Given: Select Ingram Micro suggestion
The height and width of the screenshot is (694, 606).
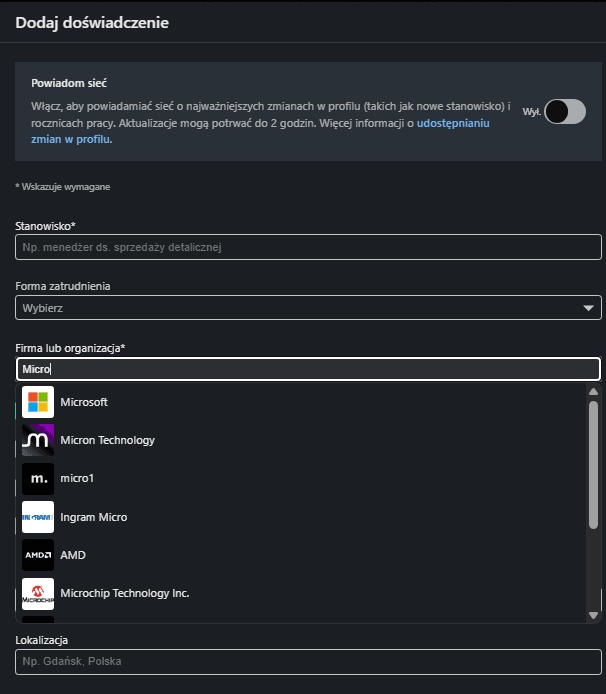Looking at the screenshot, I should click(x=301, y=517).
